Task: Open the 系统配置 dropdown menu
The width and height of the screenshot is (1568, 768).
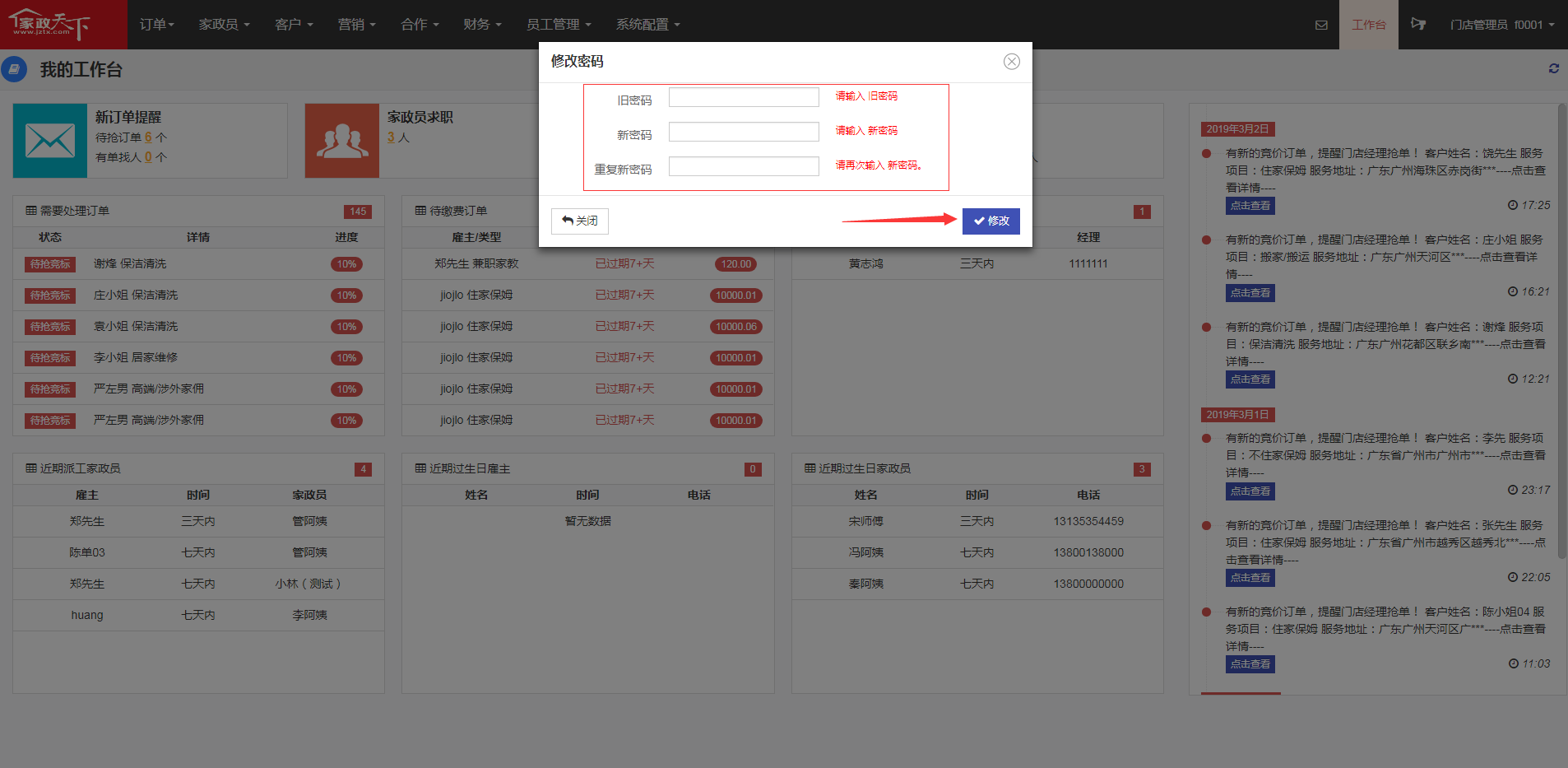Action: click(x=648, y=25)
